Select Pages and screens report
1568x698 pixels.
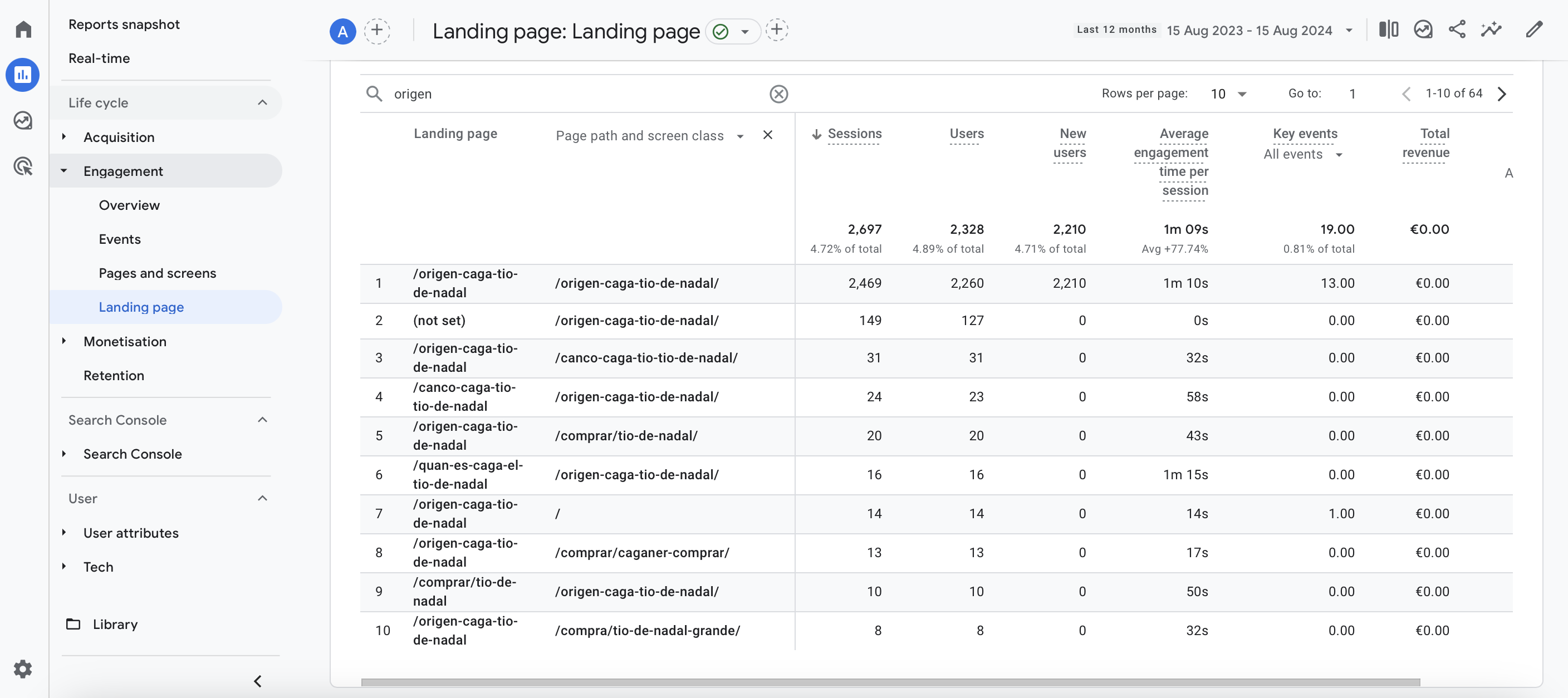click(x=157, y=273)
